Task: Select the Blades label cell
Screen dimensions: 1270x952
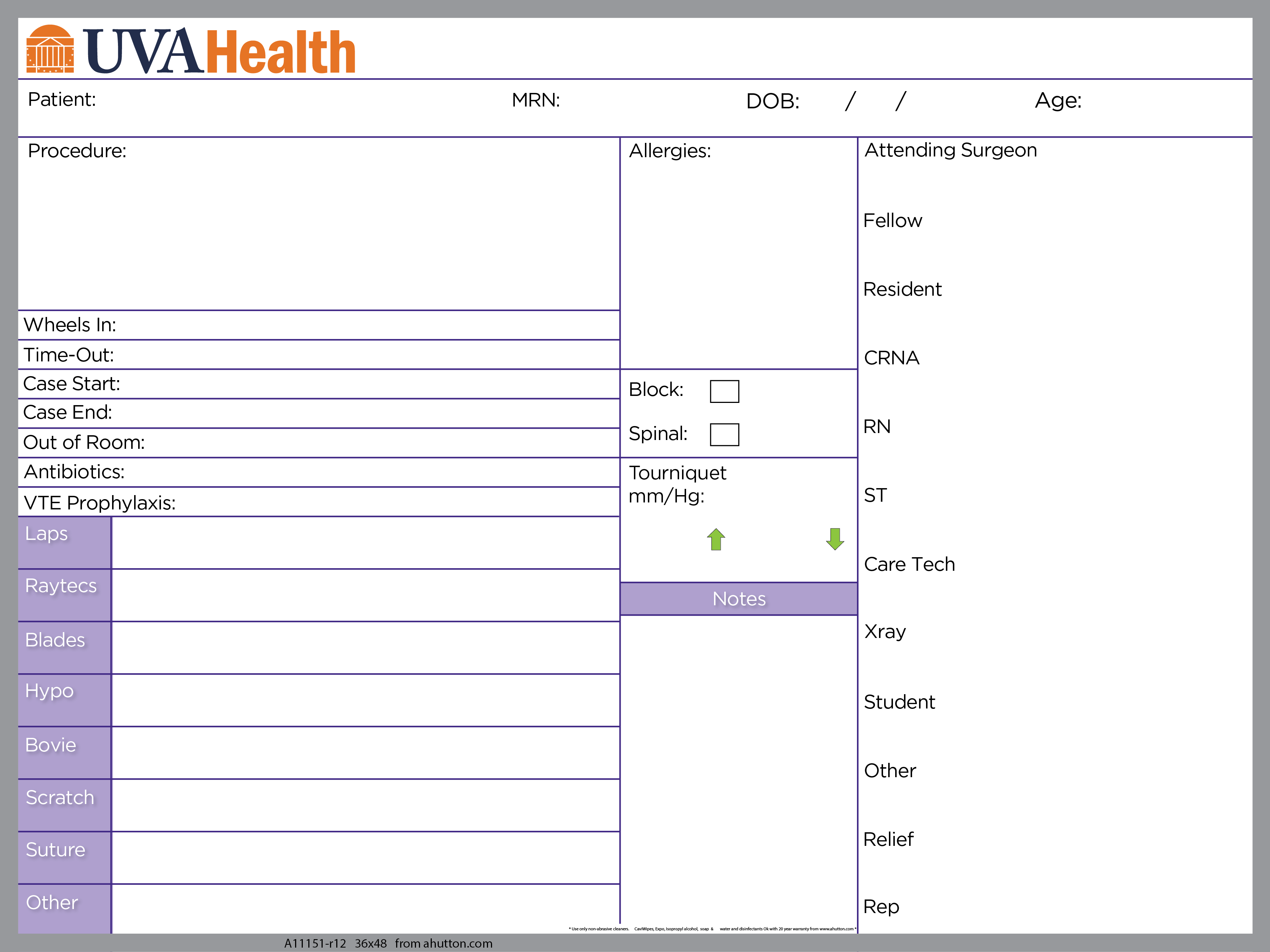Action: 64,648
